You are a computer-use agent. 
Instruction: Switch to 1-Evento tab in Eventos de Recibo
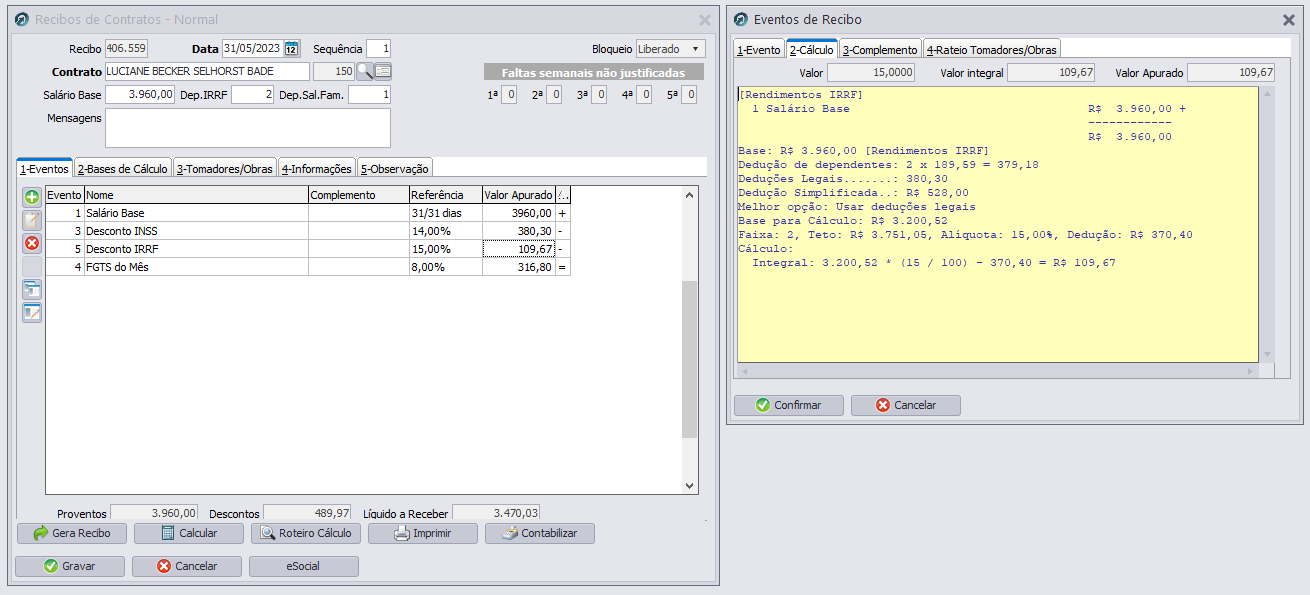(759, 49)
